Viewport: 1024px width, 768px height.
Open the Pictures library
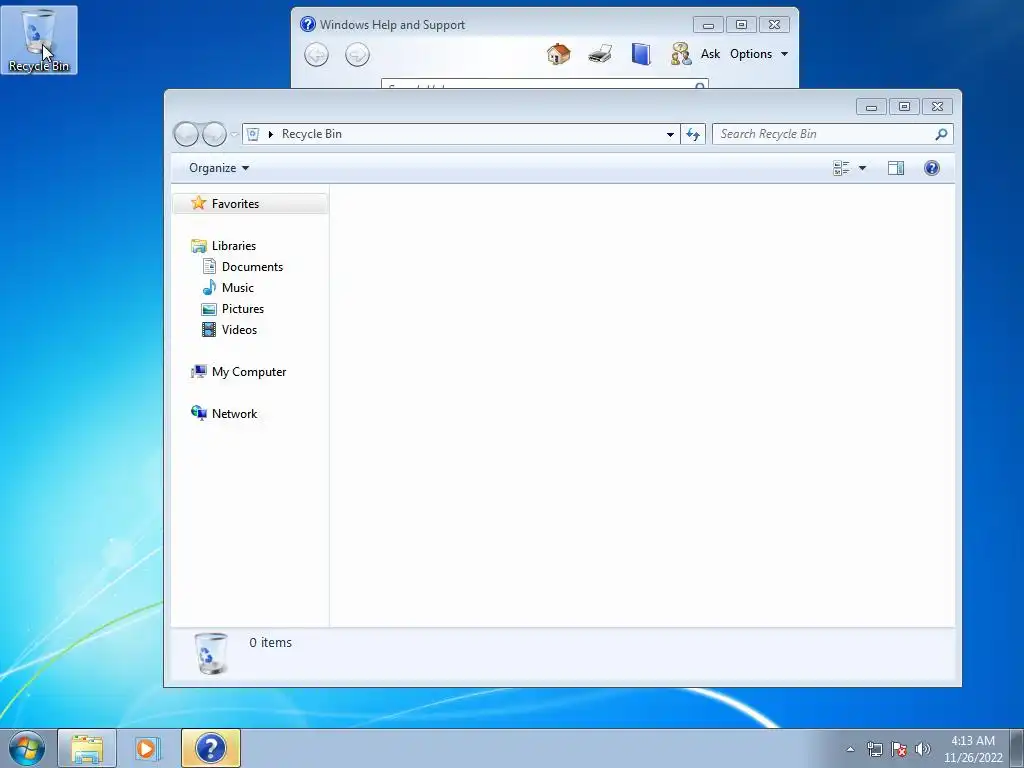pyautogui.click(x=243, y=309)
